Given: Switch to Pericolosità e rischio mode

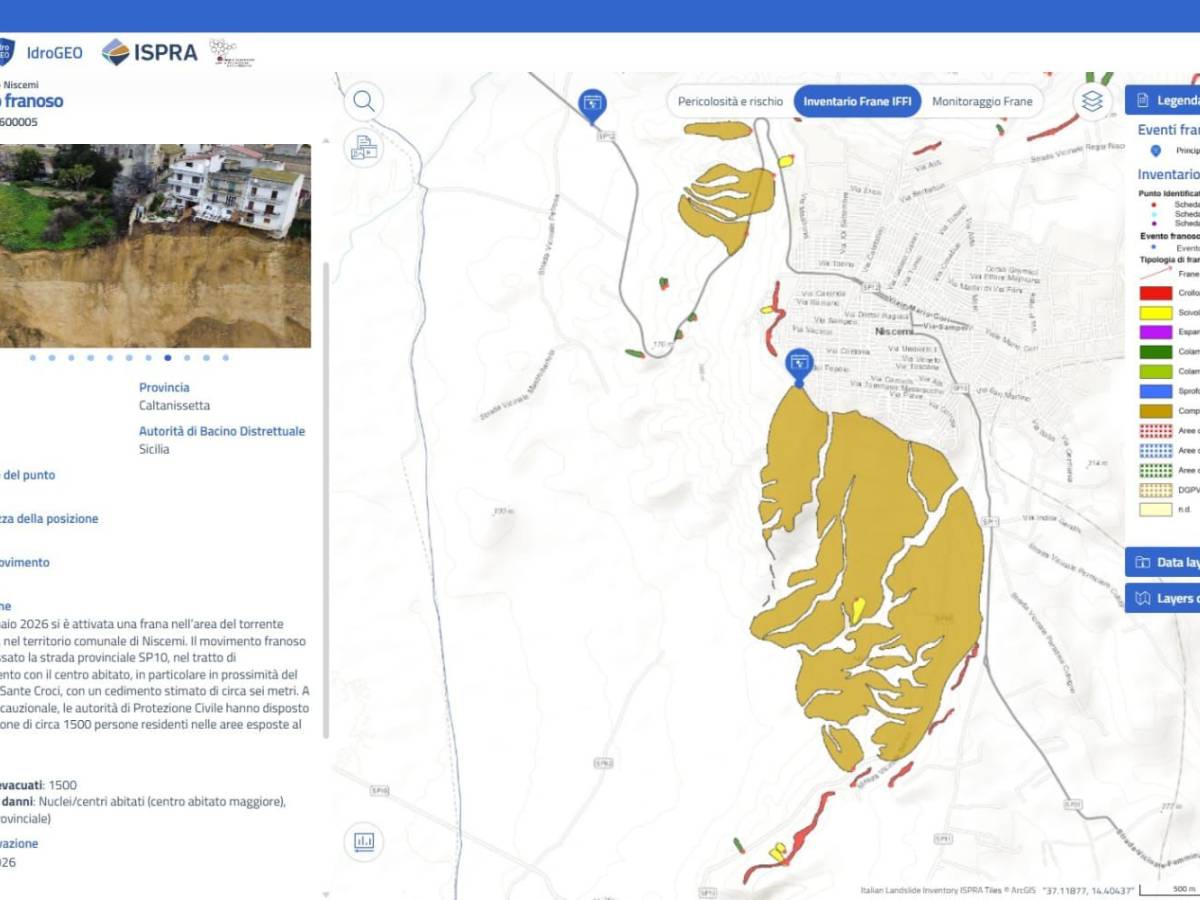Looking at the screenshot, I should (x=730, y=101).
